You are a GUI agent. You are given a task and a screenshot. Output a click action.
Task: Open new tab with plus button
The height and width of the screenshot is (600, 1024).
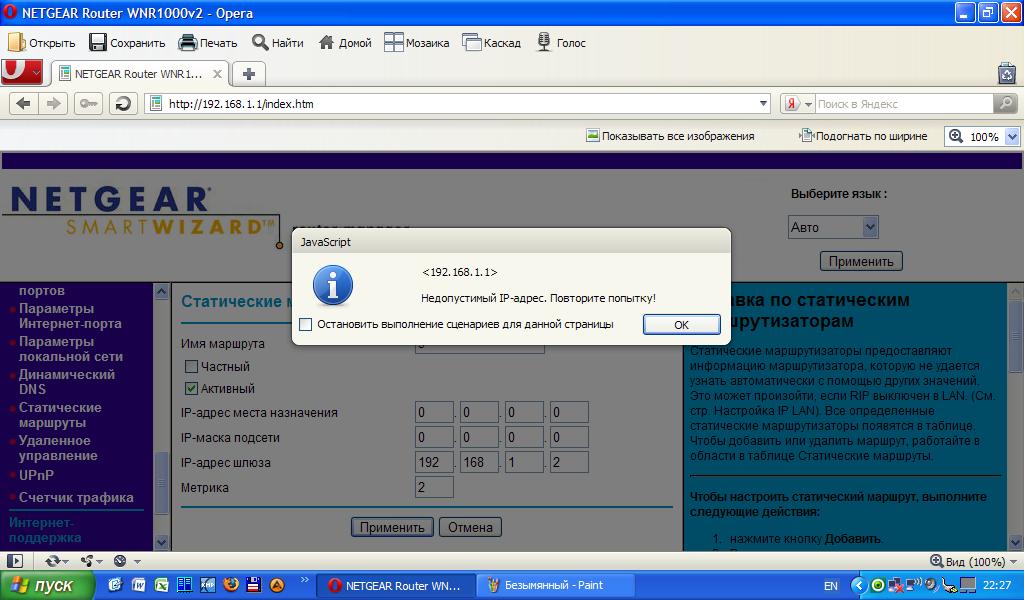point(249,74)
